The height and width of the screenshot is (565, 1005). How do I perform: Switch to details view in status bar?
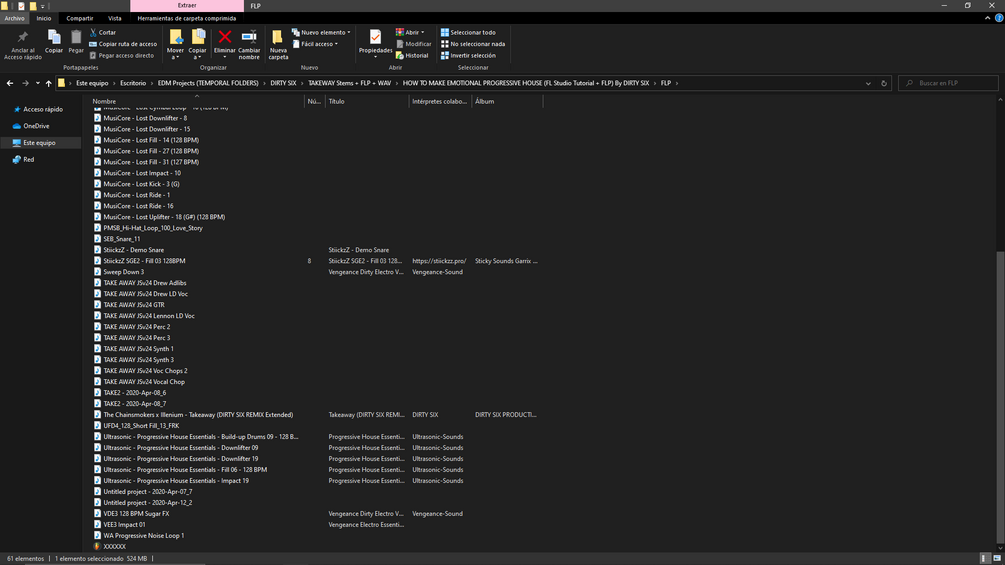tap(985, 559)
